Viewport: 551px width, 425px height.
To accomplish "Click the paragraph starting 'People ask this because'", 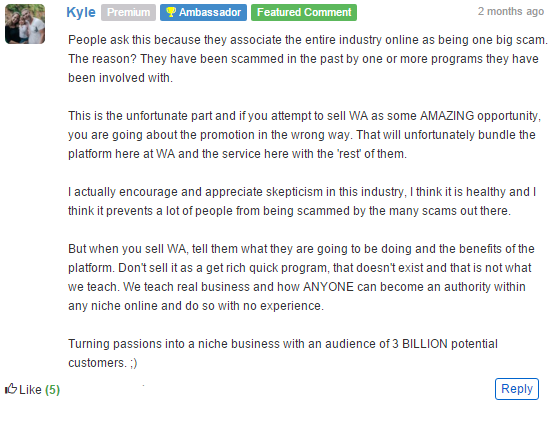I will [x=307, y=59].
